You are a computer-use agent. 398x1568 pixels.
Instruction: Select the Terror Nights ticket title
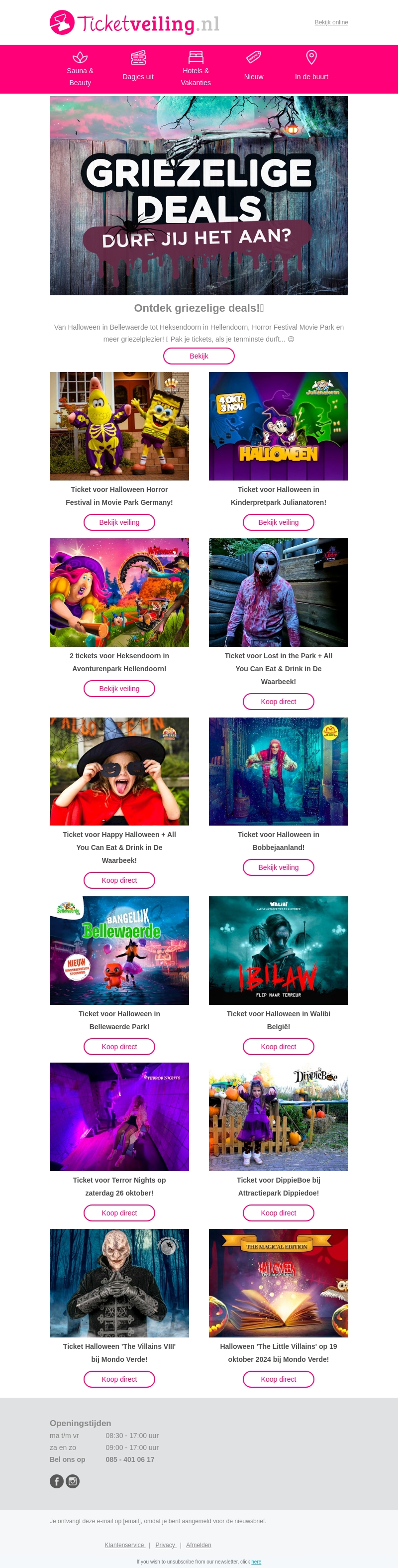point(119,1187)
